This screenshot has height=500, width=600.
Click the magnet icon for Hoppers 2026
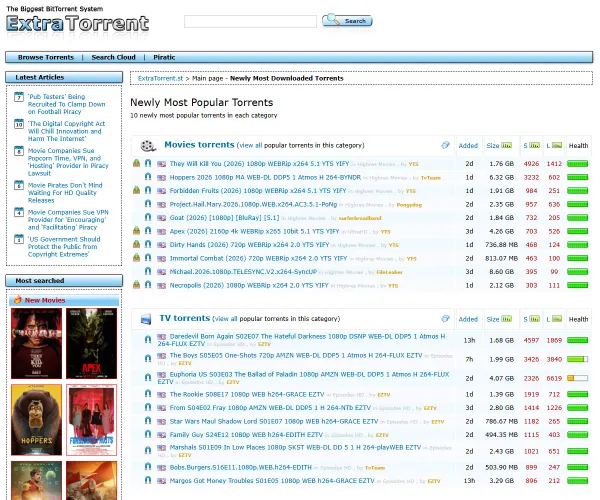(x=148, y=177)
